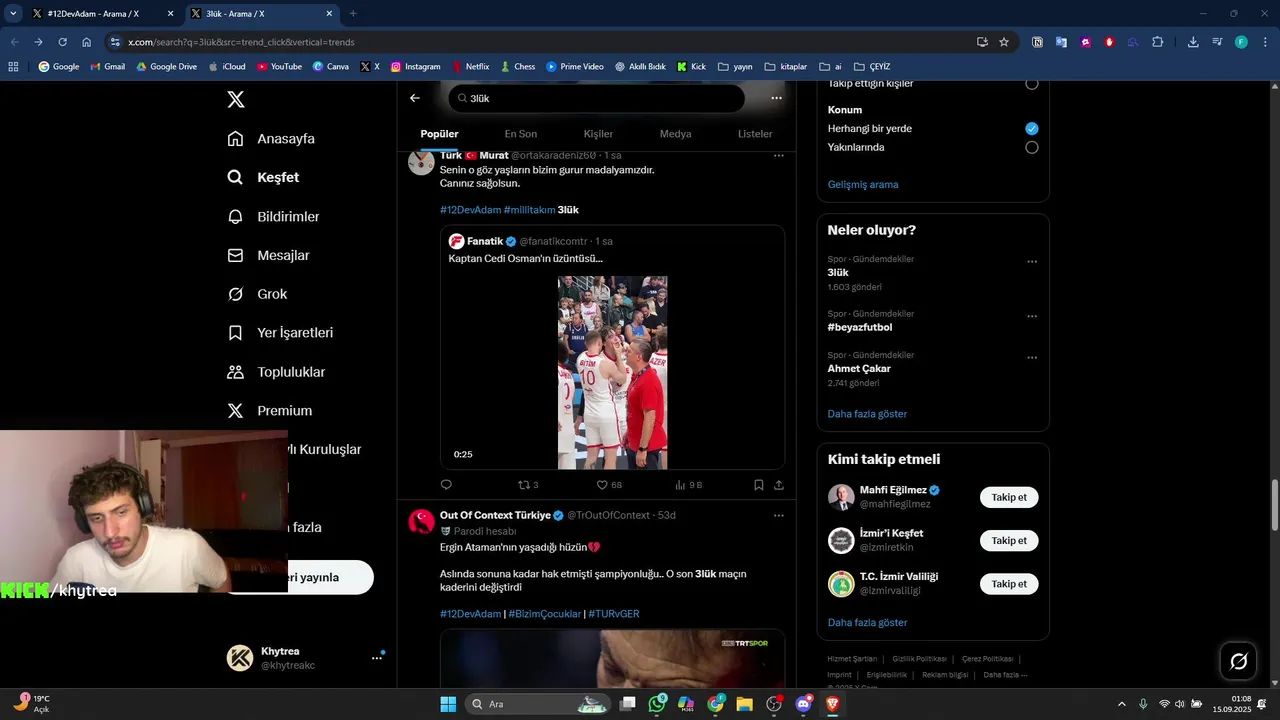Image resolution: width=1280 pixels, height=720 pixels.
Task: Select the Yakınlarında location option
Action: [1032, 147]
